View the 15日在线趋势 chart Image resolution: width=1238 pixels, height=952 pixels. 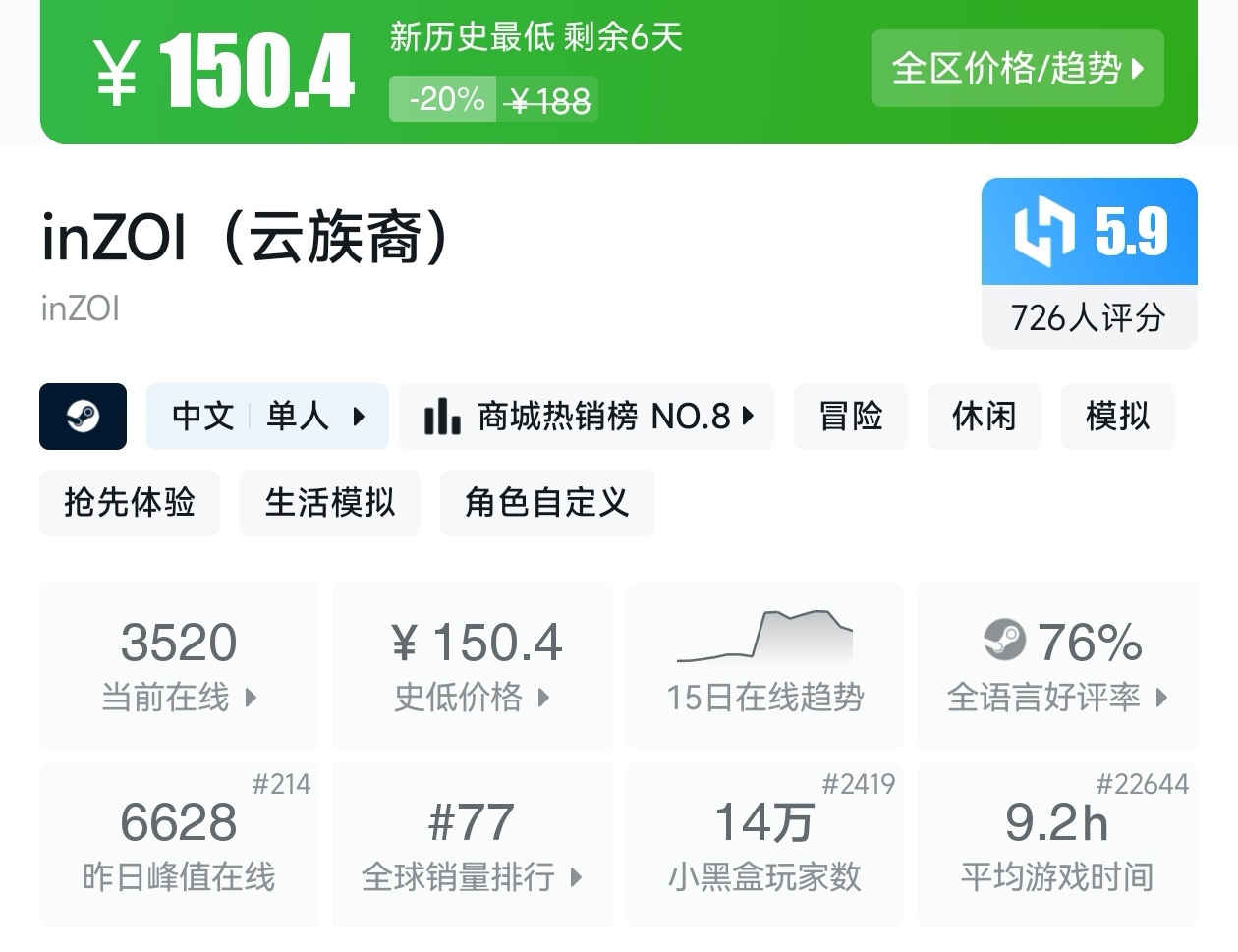tap(764, 665)
